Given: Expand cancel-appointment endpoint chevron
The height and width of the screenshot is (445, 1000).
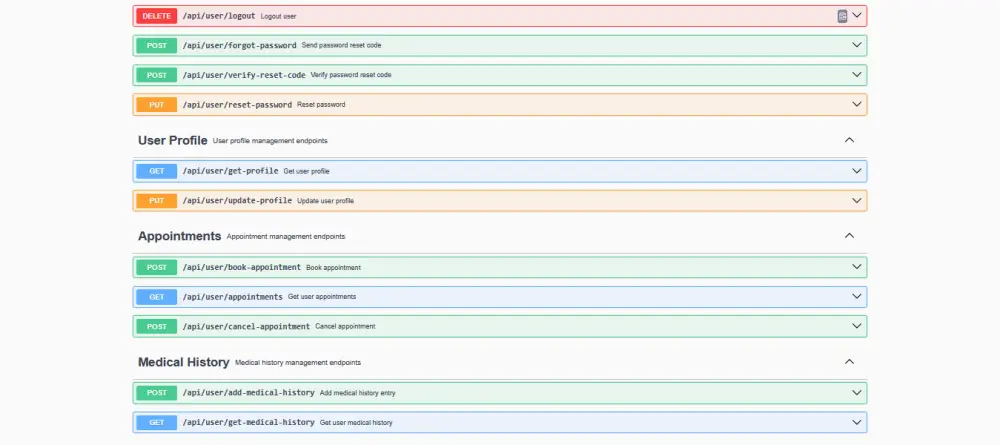Looking at the screenshot, I should coord(857,326).
